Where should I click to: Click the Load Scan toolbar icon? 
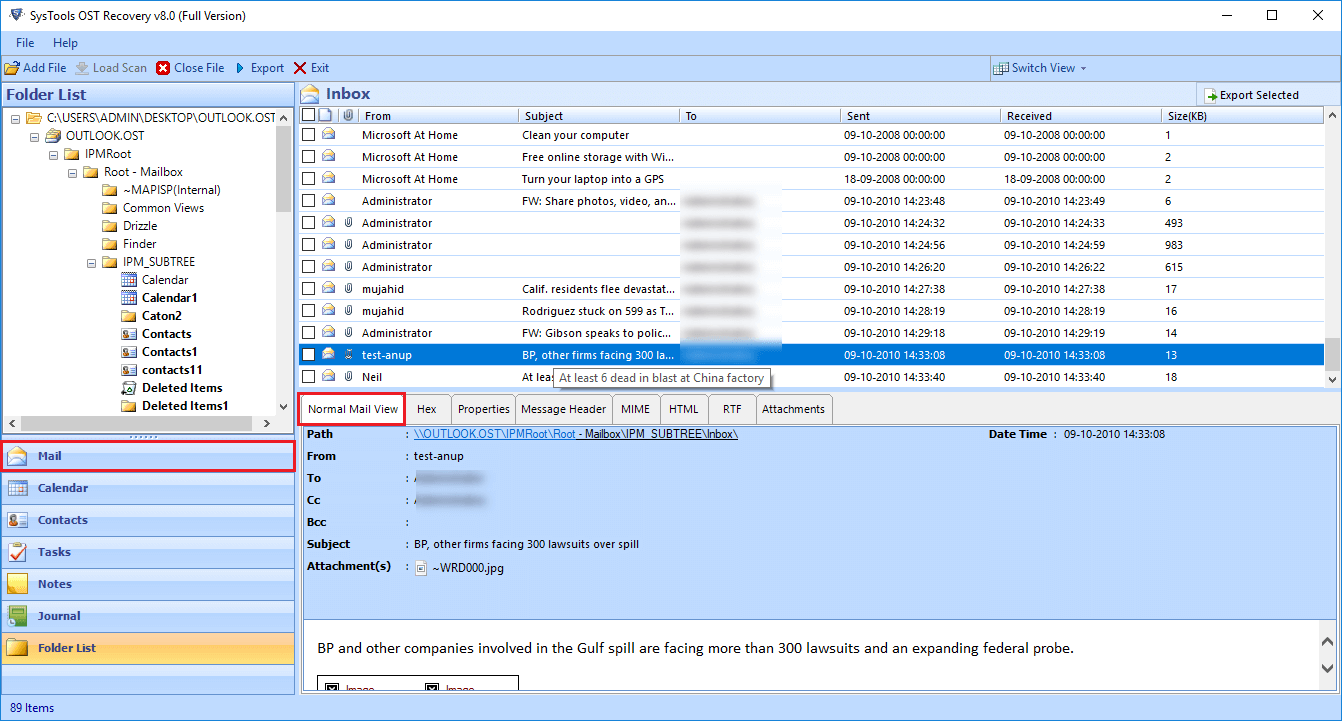pyautogui.click(x=82, y=68)
